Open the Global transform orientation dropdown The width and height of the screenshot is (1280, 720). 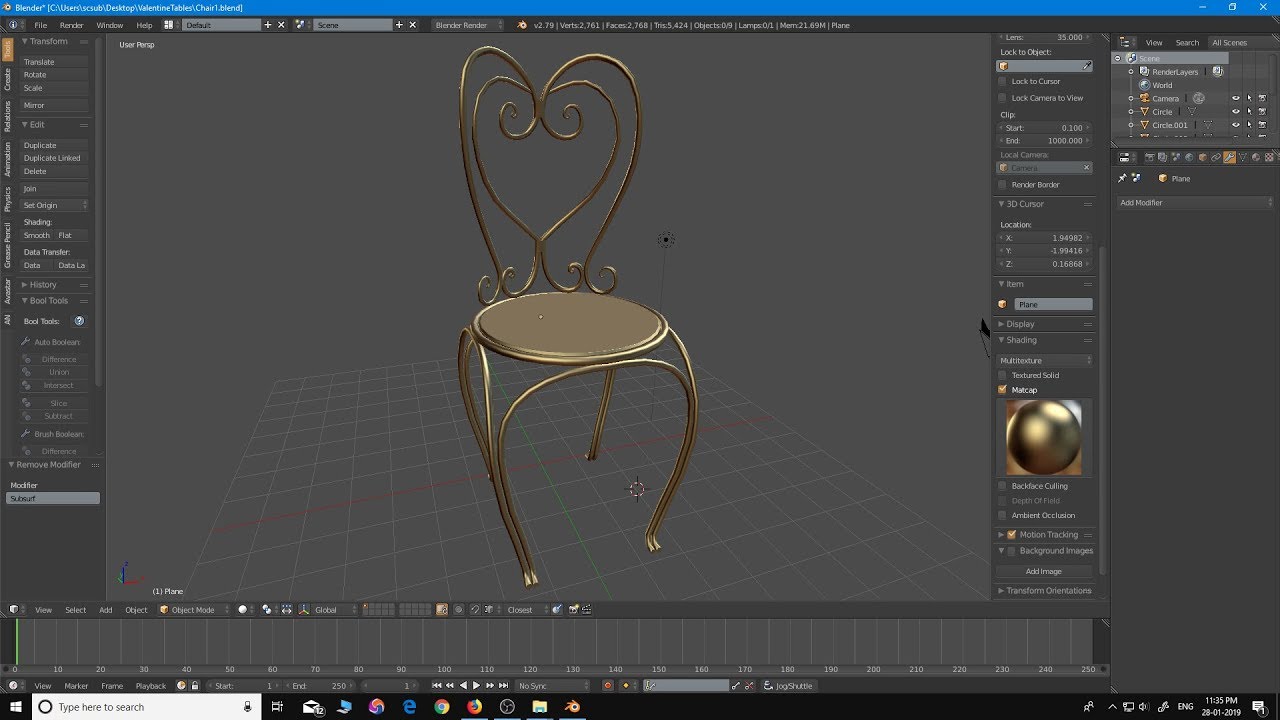328,610
